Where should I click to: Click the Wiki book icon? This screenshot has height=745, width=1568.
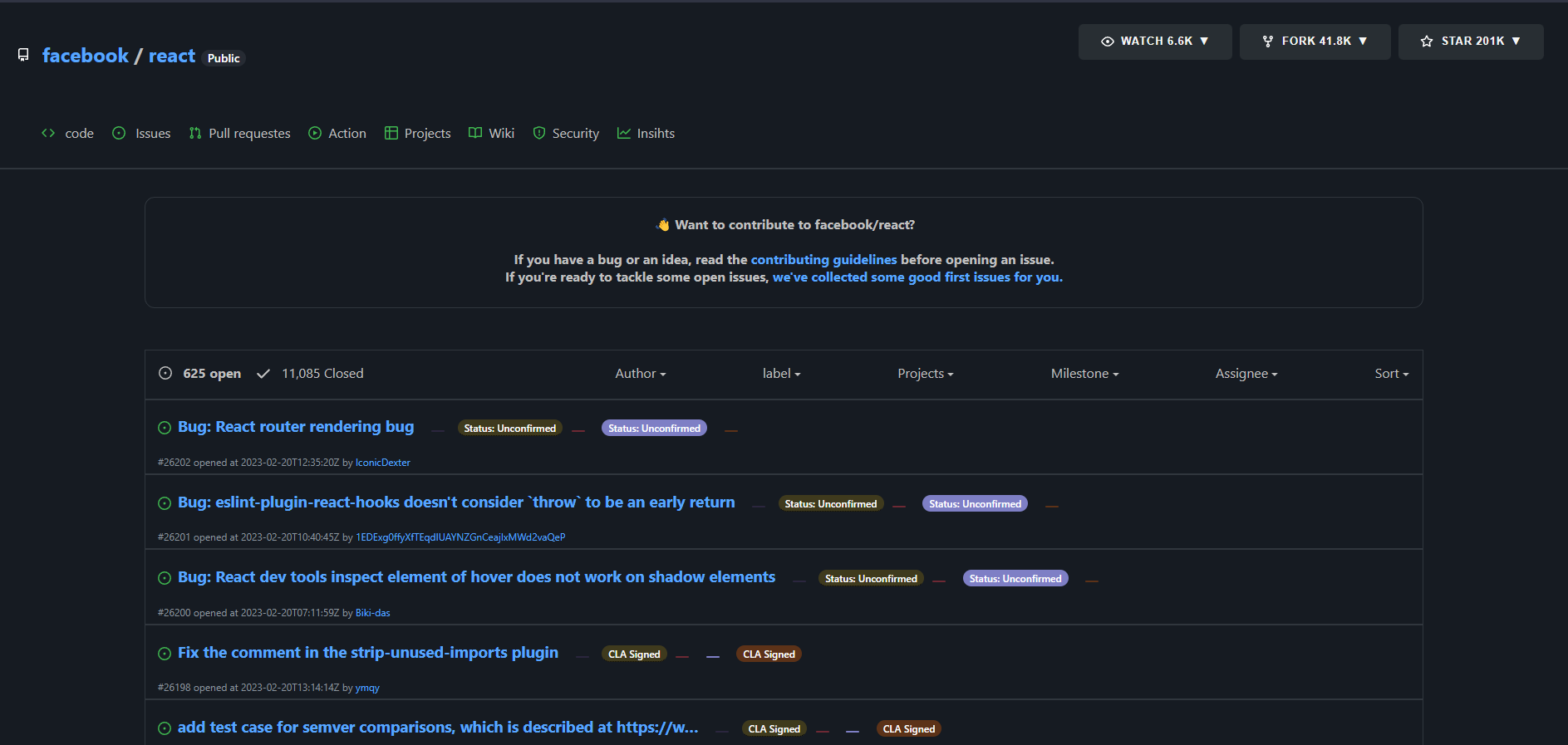point(475,133)
